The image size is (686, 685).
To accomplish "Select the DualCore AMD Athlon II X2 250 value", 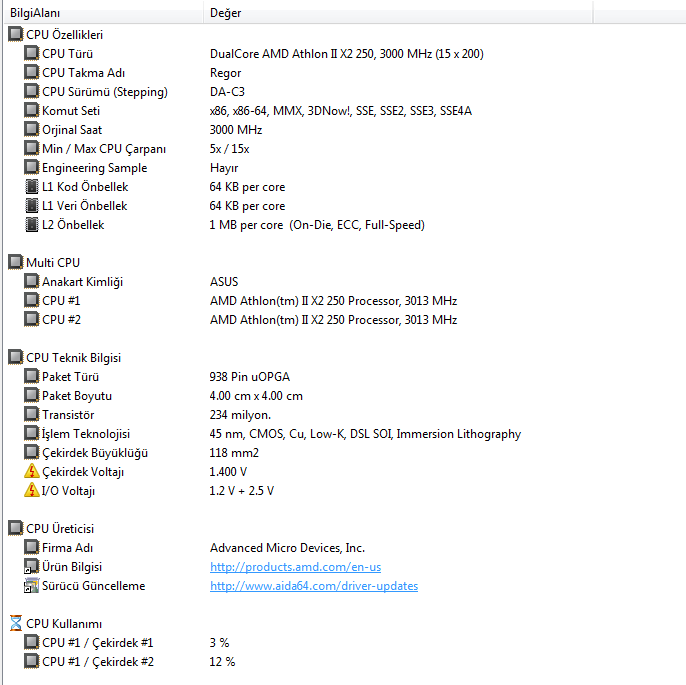I will click(x=346, y=54).
